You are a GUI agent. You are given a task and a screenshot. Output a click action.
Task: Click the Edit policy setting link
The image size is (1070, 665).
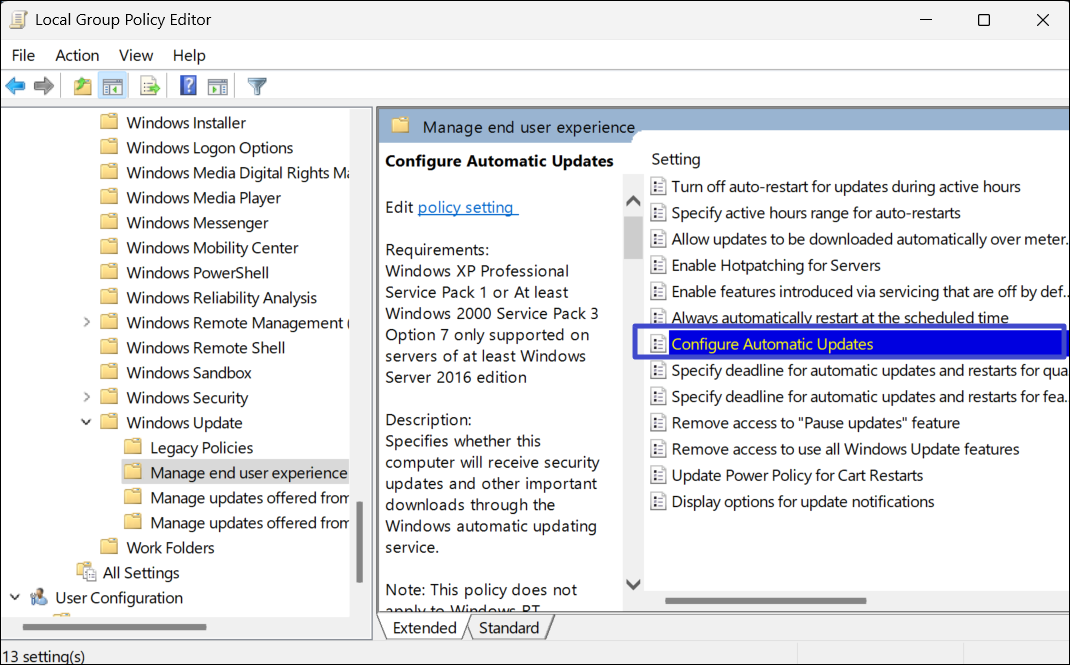click(467, 207)
